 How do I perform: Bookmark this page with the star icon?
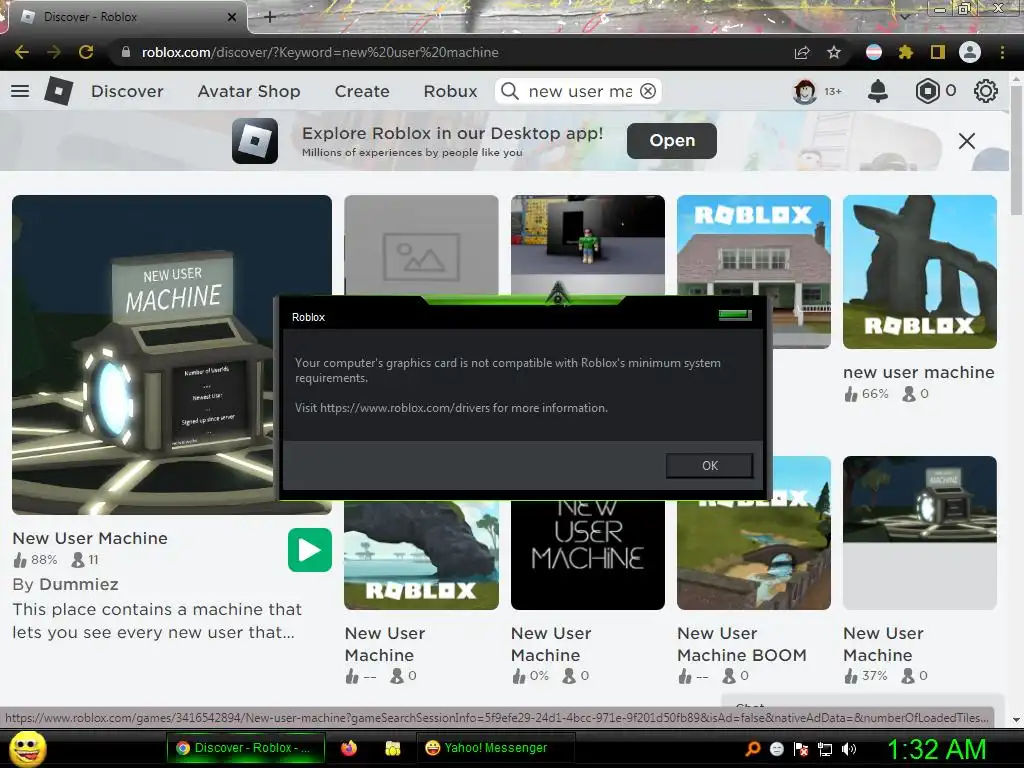(x=834, y=52)
